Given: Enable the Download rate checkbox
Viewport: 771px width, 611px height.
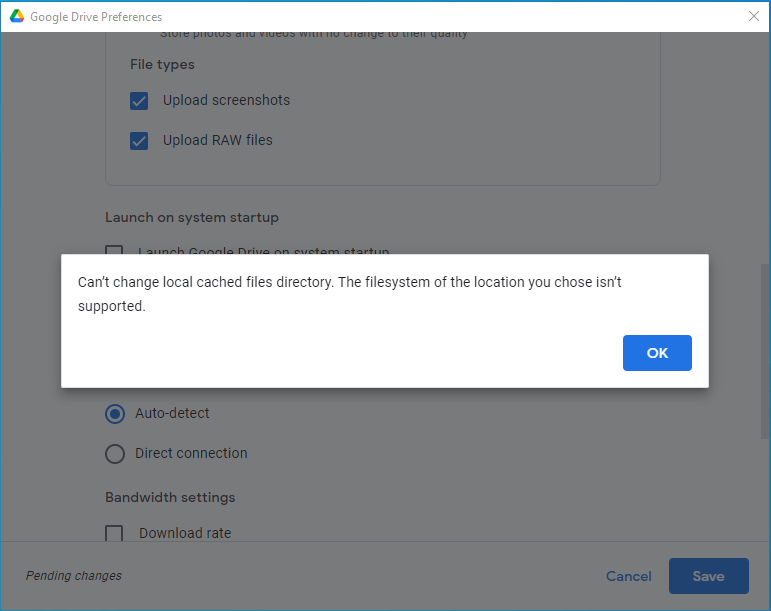Looking at the screenshot, I should (x=114, y=533).
